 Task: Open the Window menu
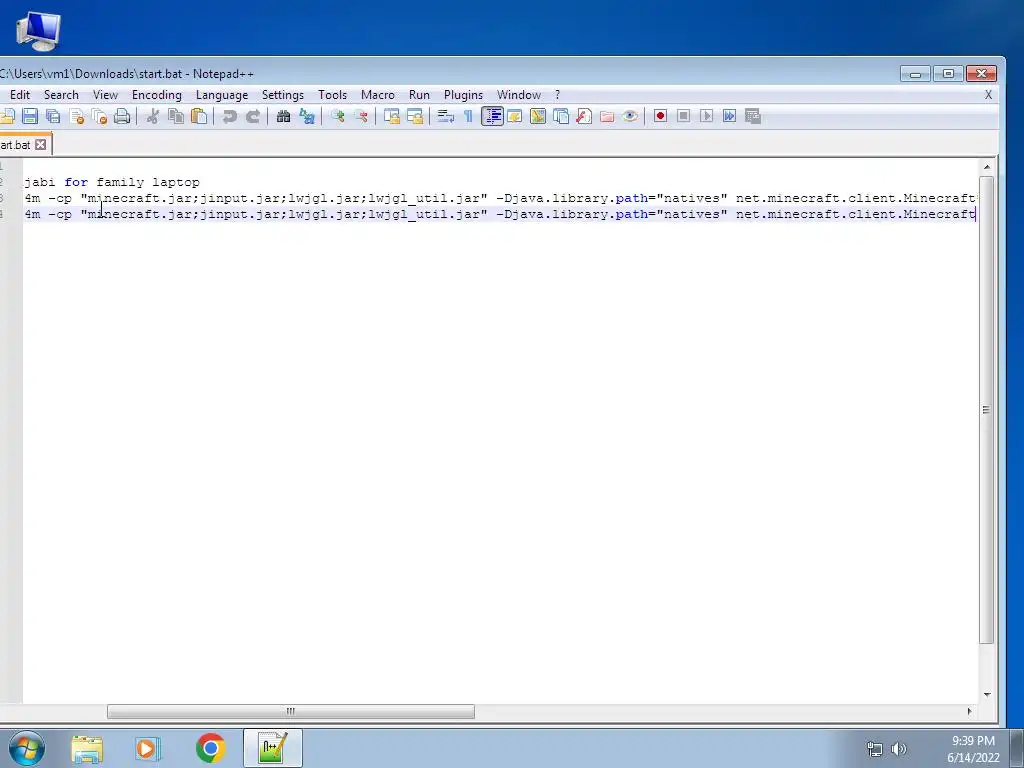click(519, 95)
